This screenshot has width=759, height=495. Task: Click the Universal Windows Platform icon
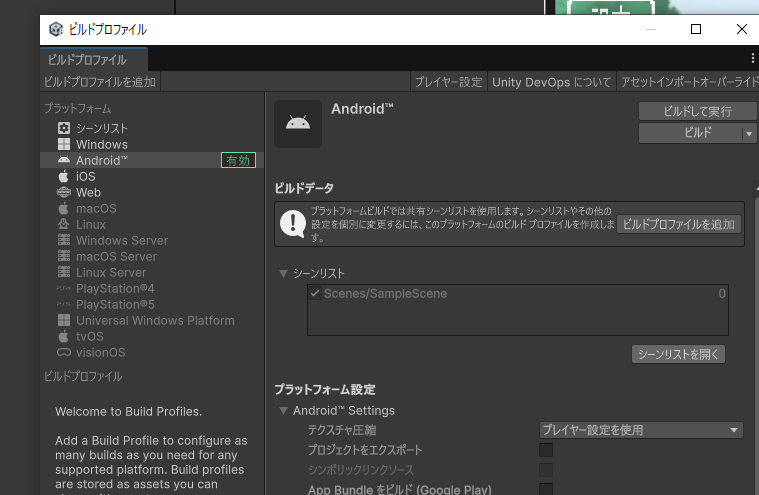pyautogui.click(x=64, y=320)
